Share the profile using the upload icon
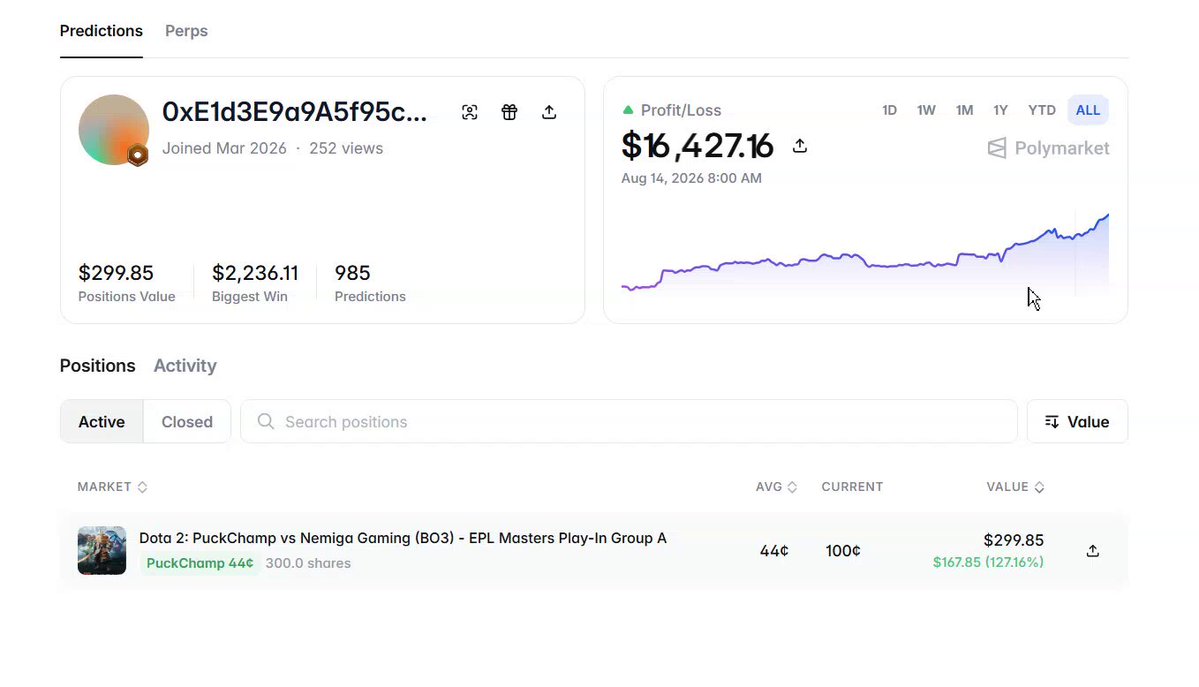This screenshot has width=1199, height=687. 549,112
